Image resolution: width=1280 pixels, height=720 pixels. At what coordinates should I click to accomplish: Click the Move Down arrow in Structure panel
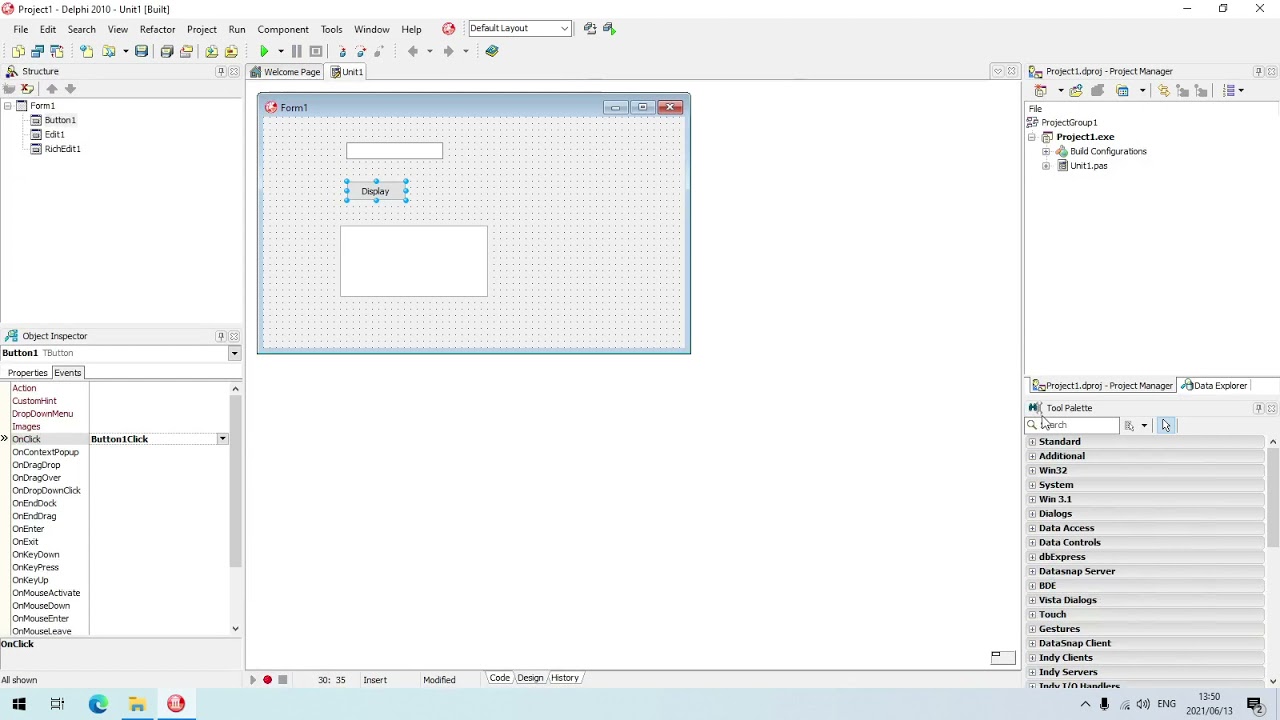pyautogui.click(x=70, y=89)
